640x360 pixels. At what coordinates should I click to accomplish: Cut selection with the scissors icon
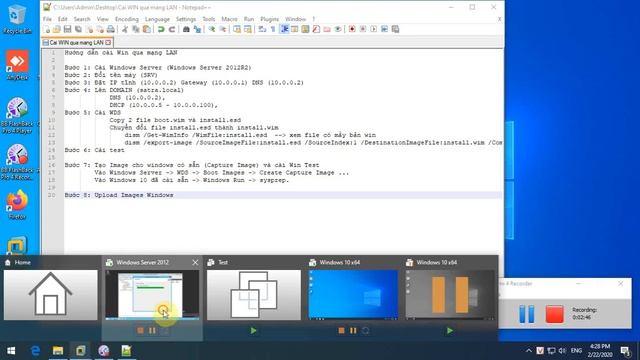(x=125, y=29)
